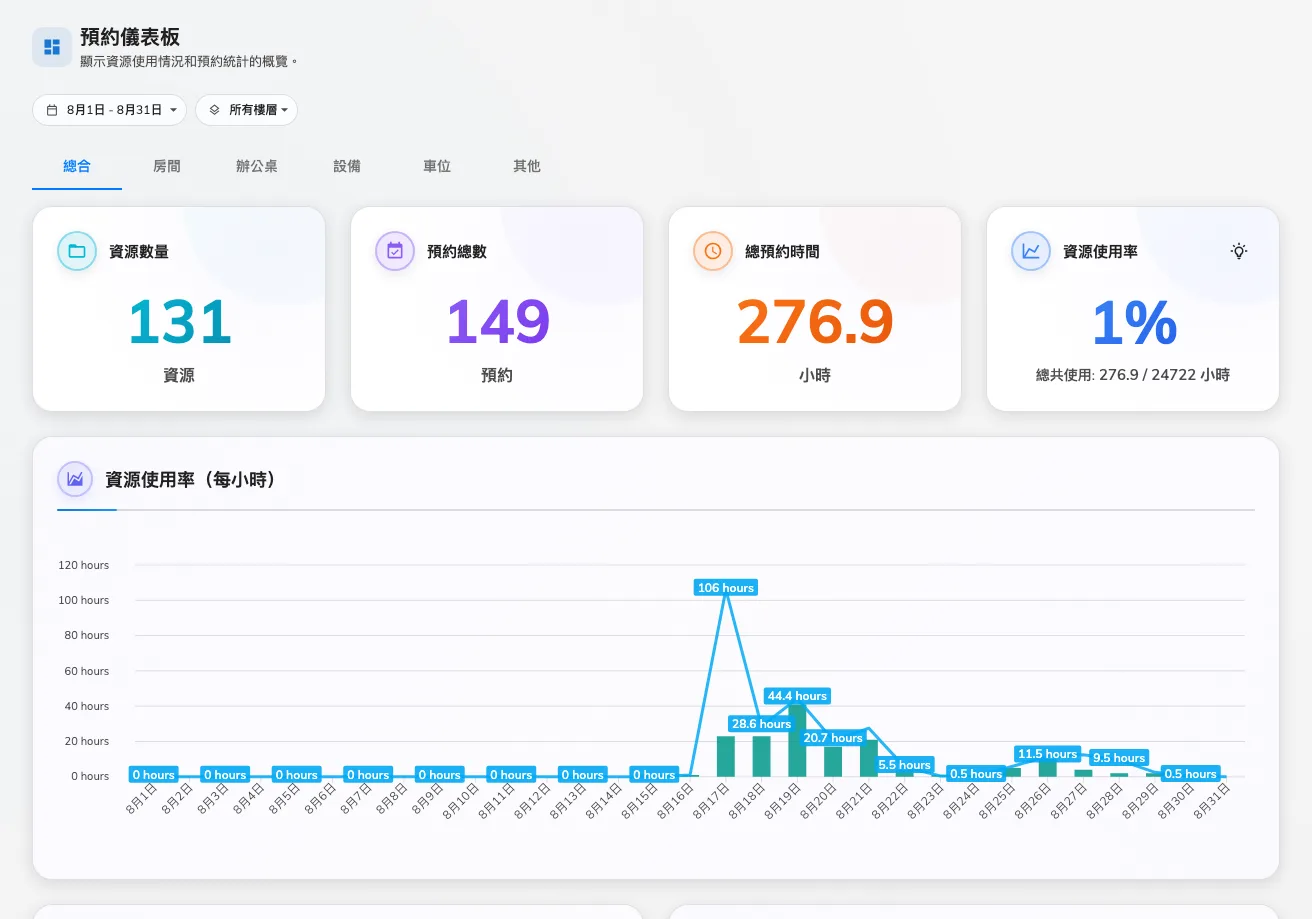
Task: Click the 總共使用: 276.9 / 24722 小時 text
Action: (1133, 375)
